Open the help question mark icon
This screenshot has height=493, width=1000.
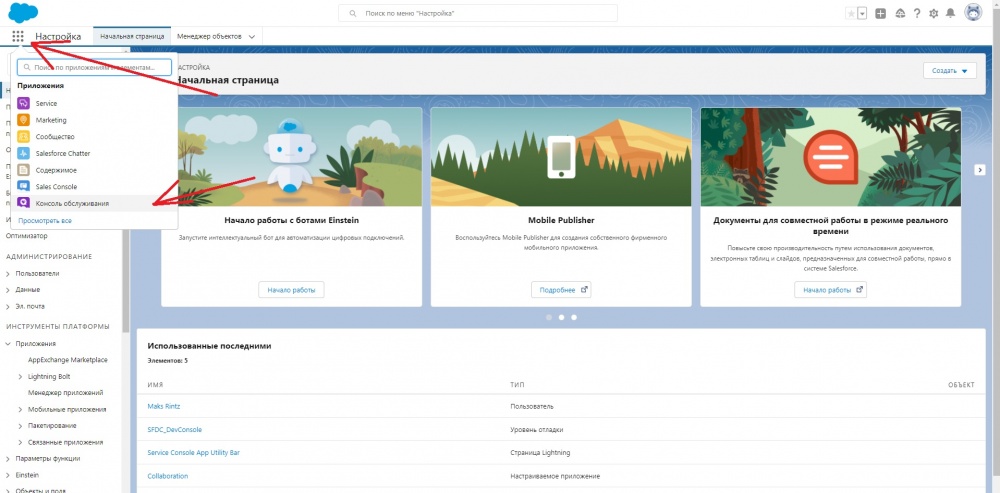coord(917,13)
